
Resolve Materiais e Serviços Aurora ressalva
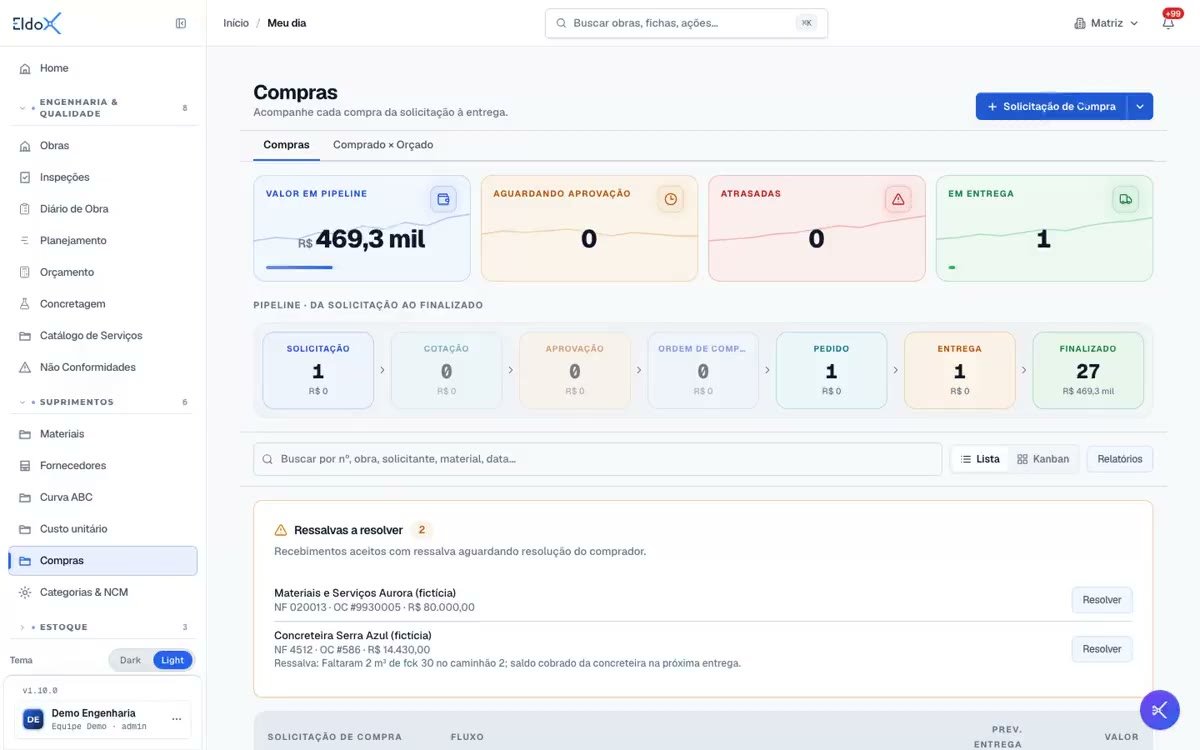click(1102, 600)
